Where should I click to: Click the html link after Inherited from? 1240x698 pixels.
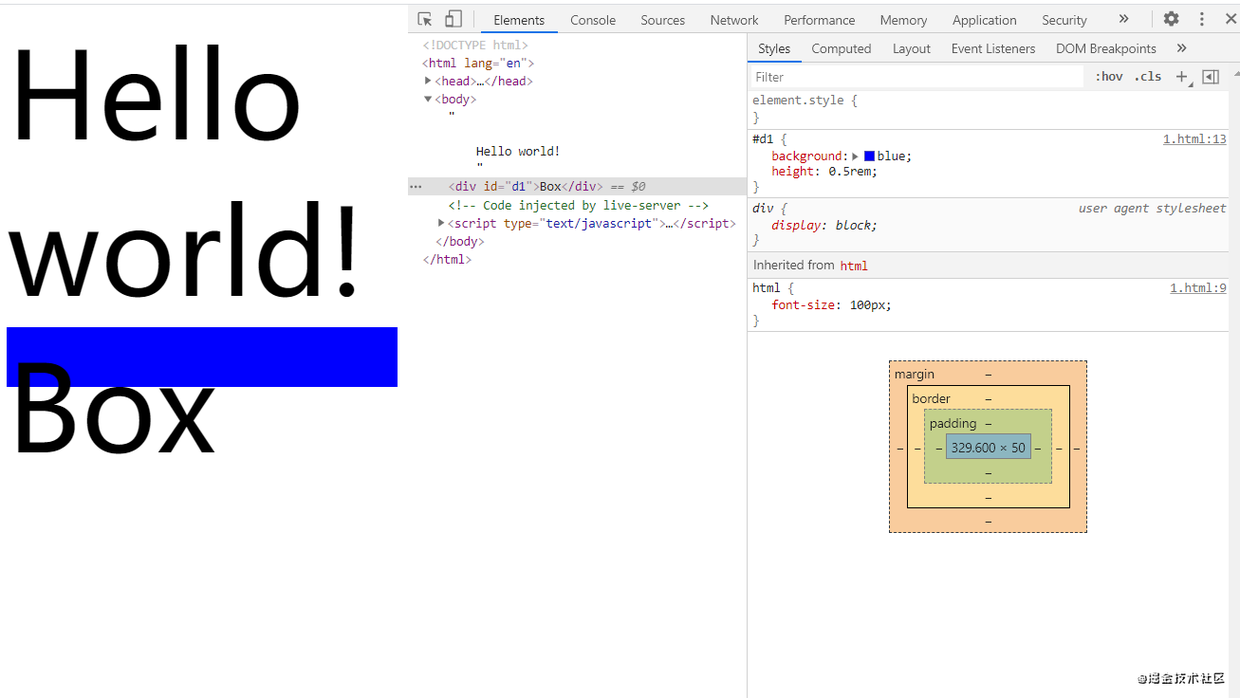[x=854, y=265]
